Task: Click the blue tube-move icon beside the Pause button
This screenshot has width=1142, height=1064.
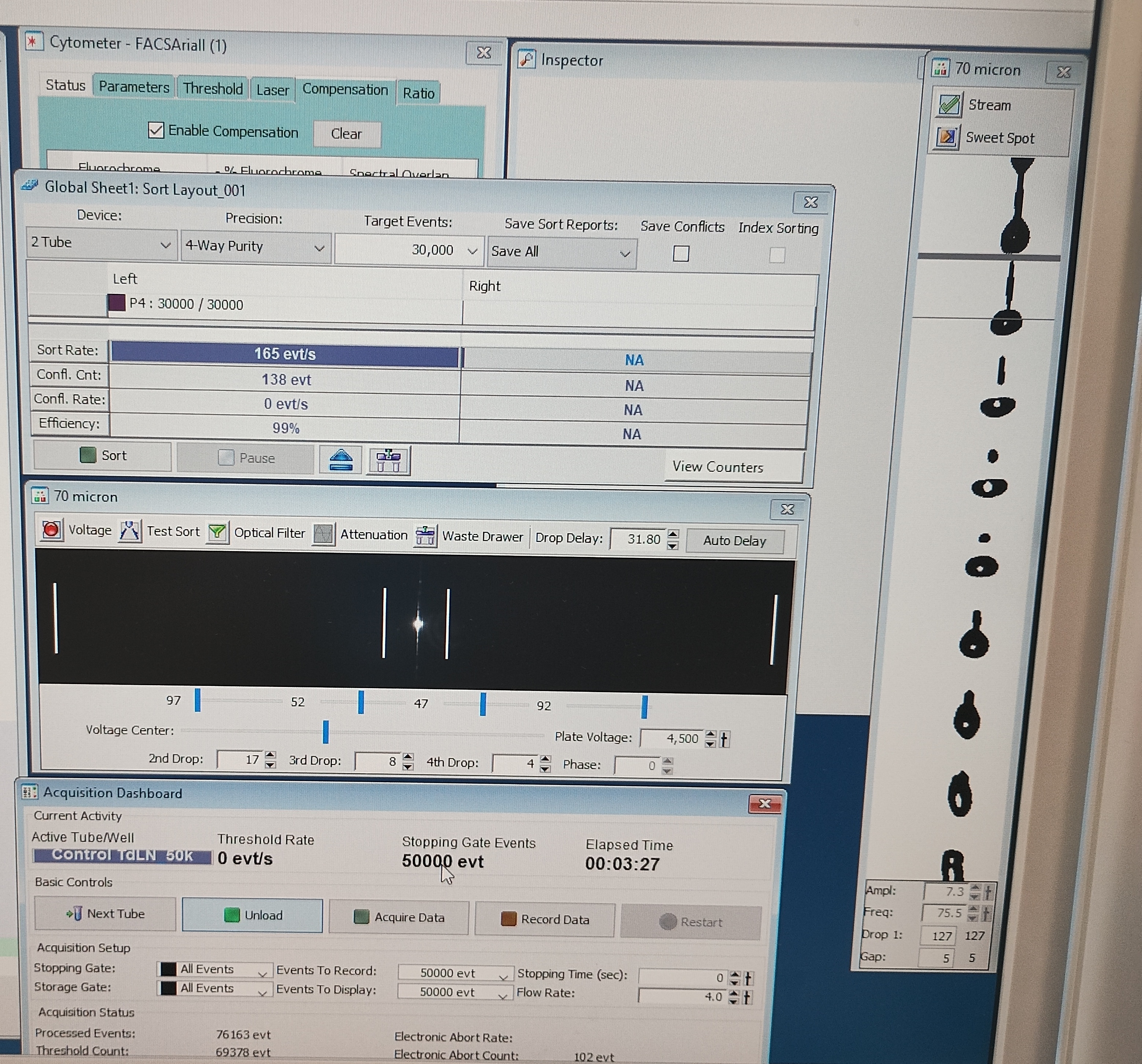Action: tap(340, 460)
